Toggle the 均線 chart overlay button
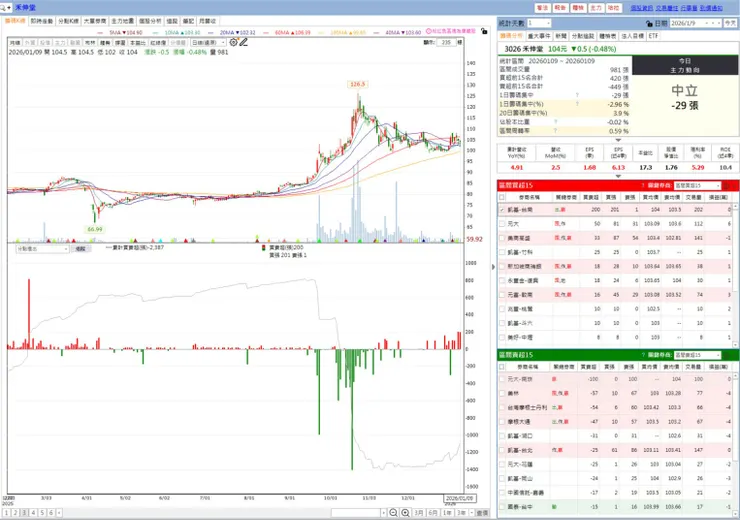Image resolution: width=740 pixels, height=520 pixels. click(15, 42)
